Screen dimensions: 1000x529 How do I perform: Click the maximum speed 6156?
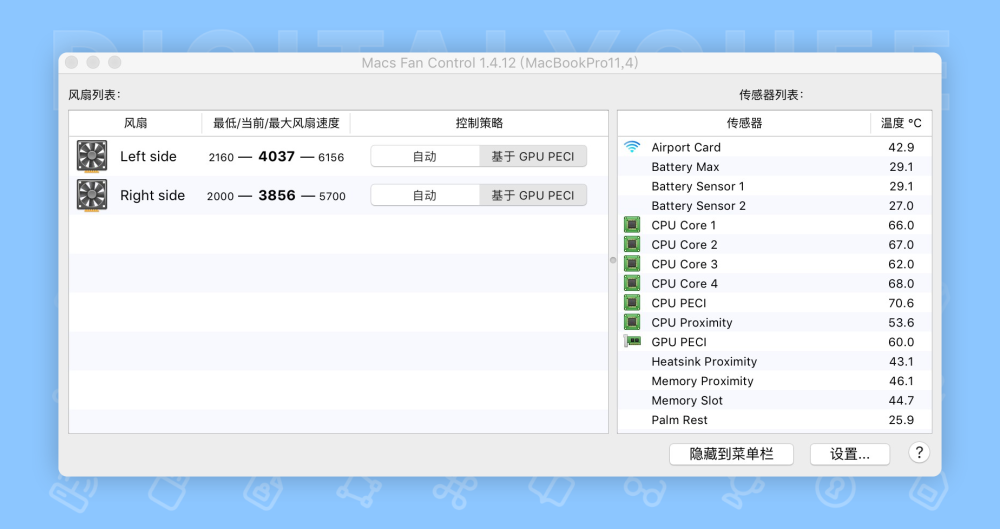click(x=331, y=157)
